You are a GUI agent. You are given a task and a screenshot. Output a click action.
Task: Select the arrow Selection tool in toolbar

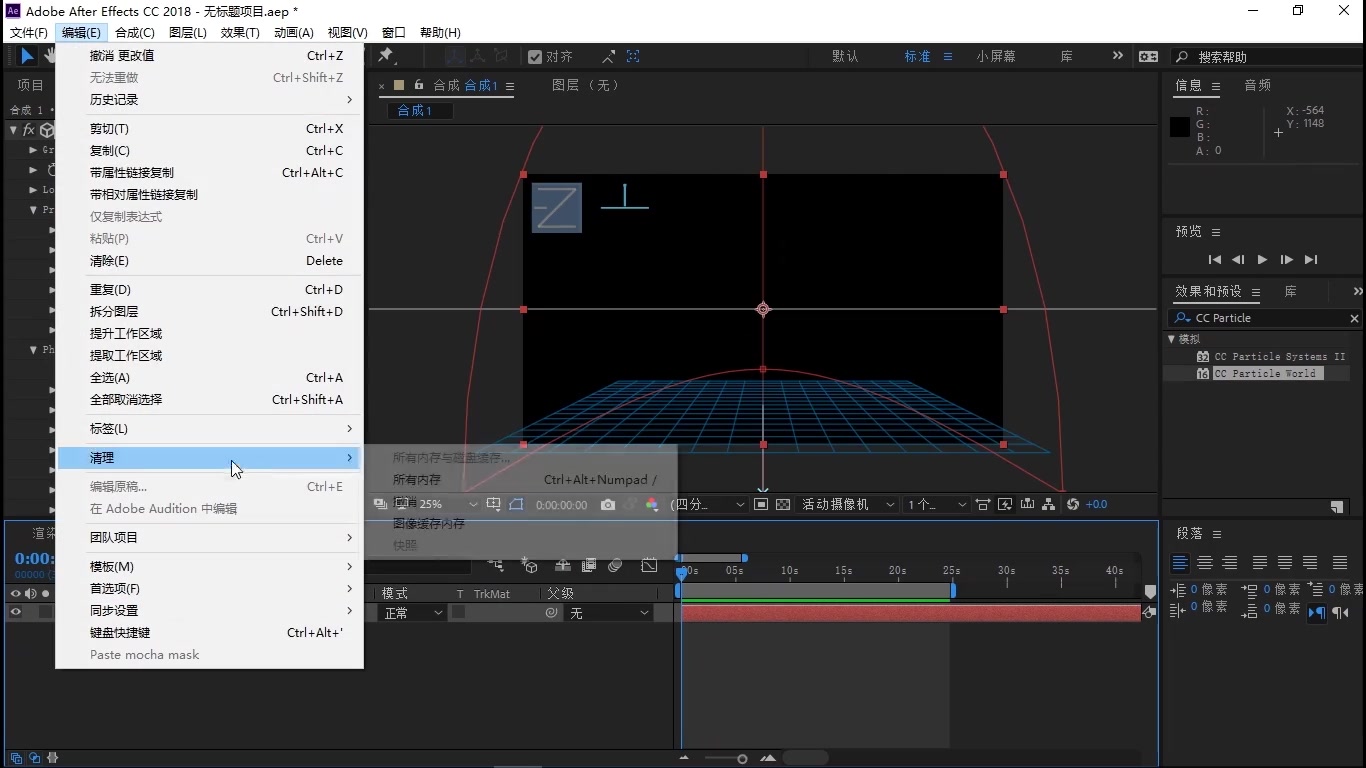coord(27,56)
